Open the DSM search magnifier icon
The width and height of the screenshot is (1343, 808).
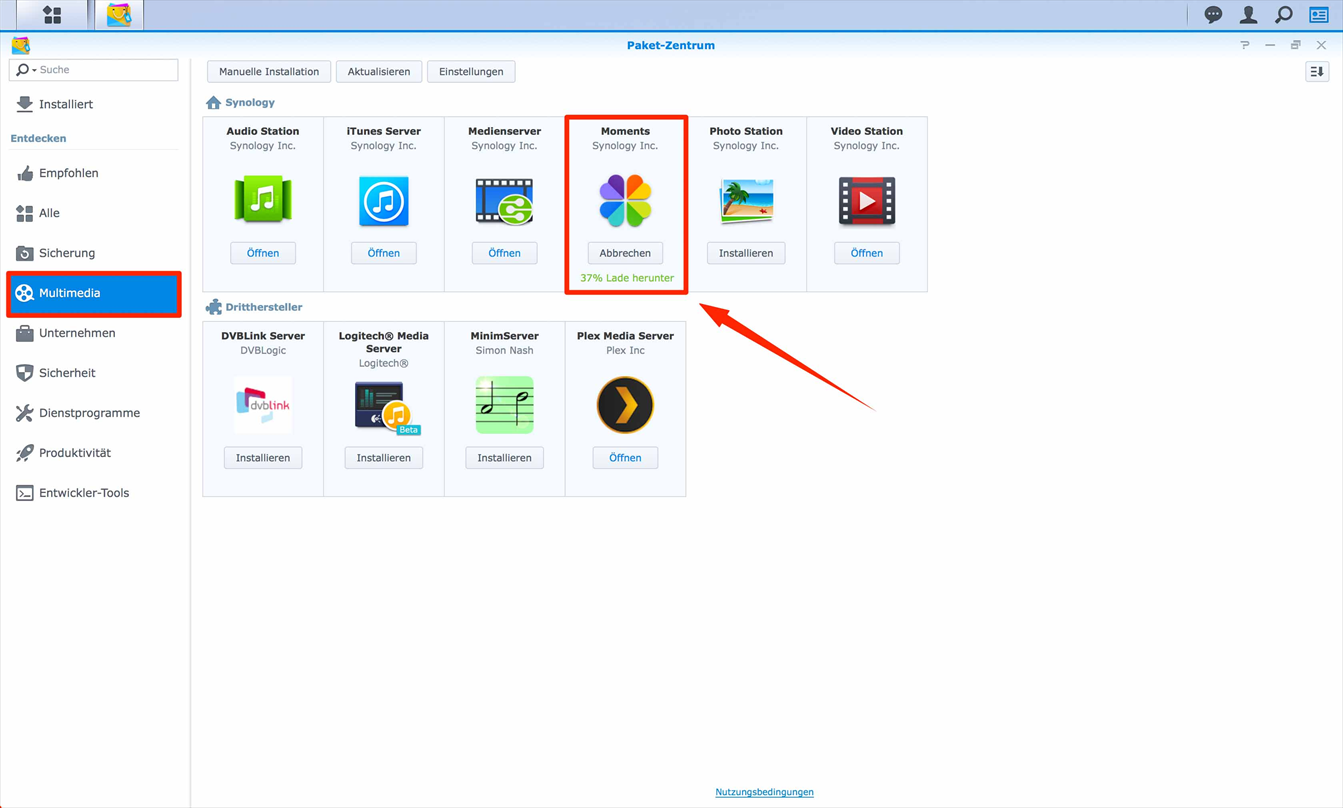[1284, 15]
